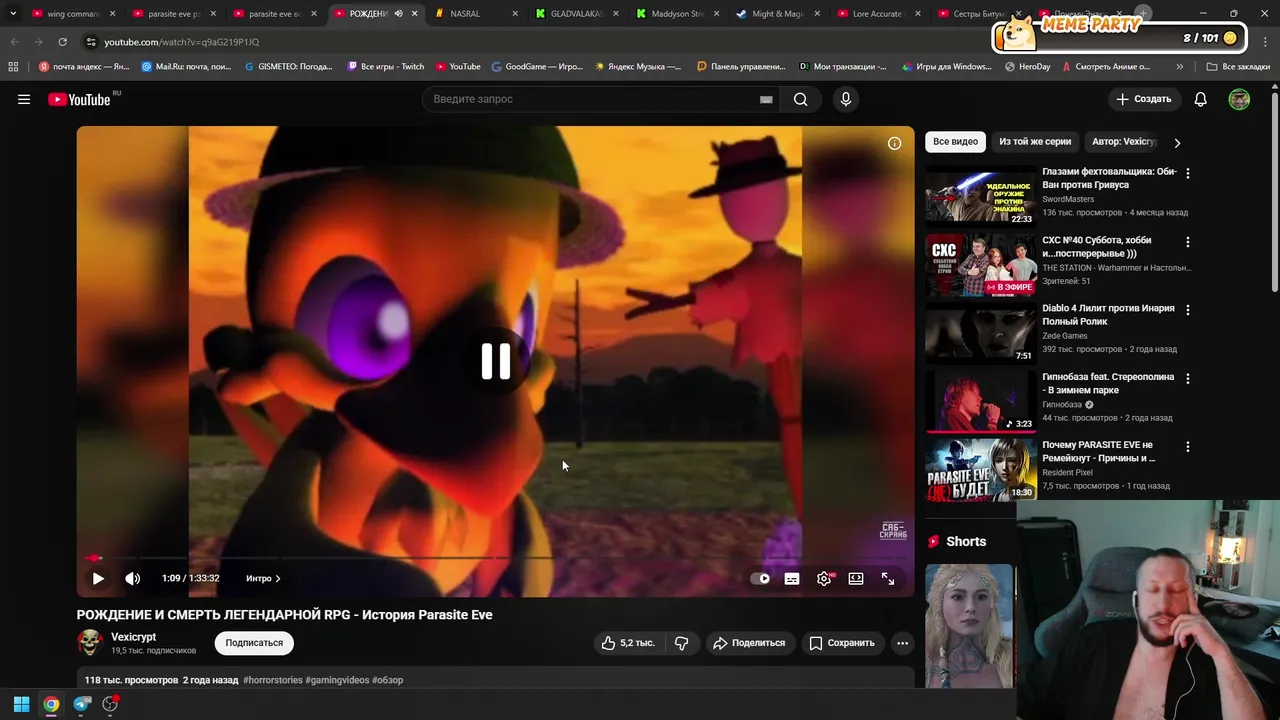Open Глазами фехтовальщика video thumbnail
The width and height of the screenshot is (1280, 720).
[980, 196]
